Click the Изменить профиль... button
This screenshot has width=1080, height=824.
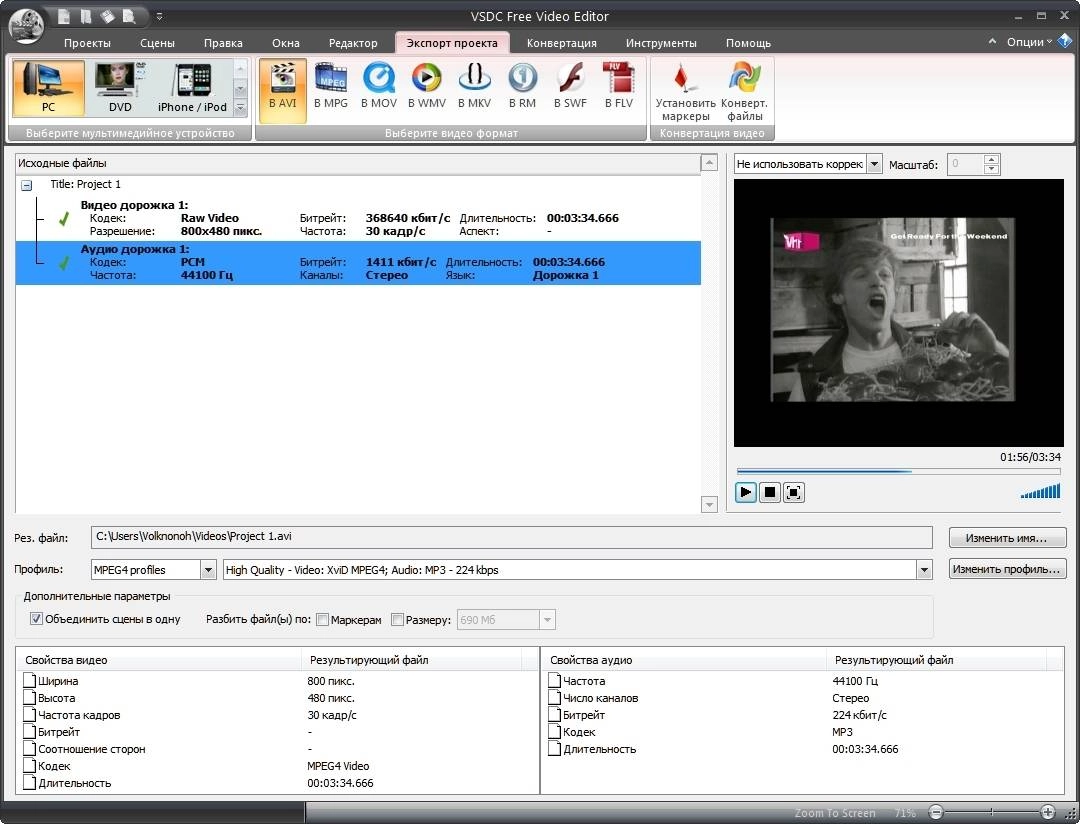(1007, 569)
